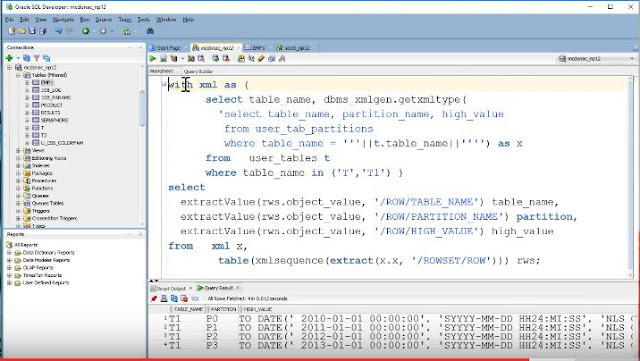Expand the Procedures tree node
This screenshot has width=640, height=361.
point(18,180)
